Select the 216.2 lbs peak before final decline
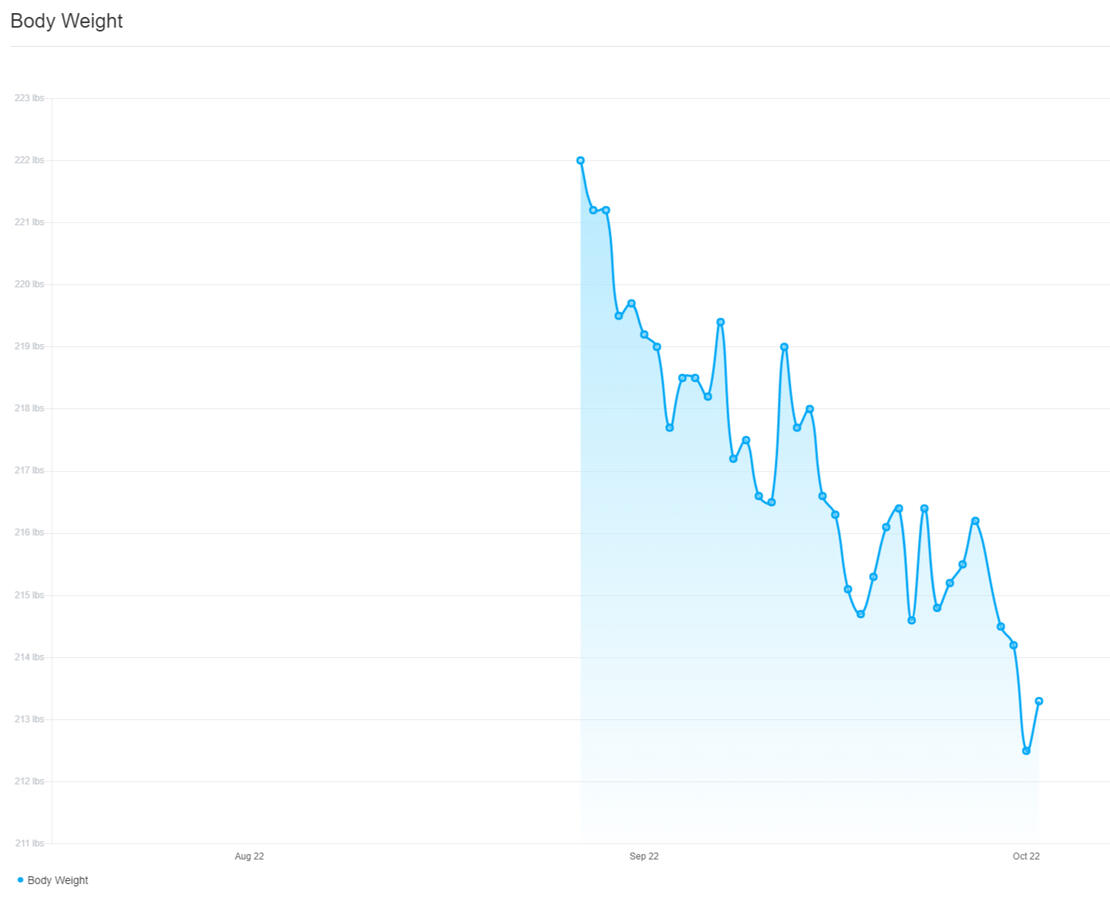This screenshot has height=900, width=1110. tap(975, 521)
